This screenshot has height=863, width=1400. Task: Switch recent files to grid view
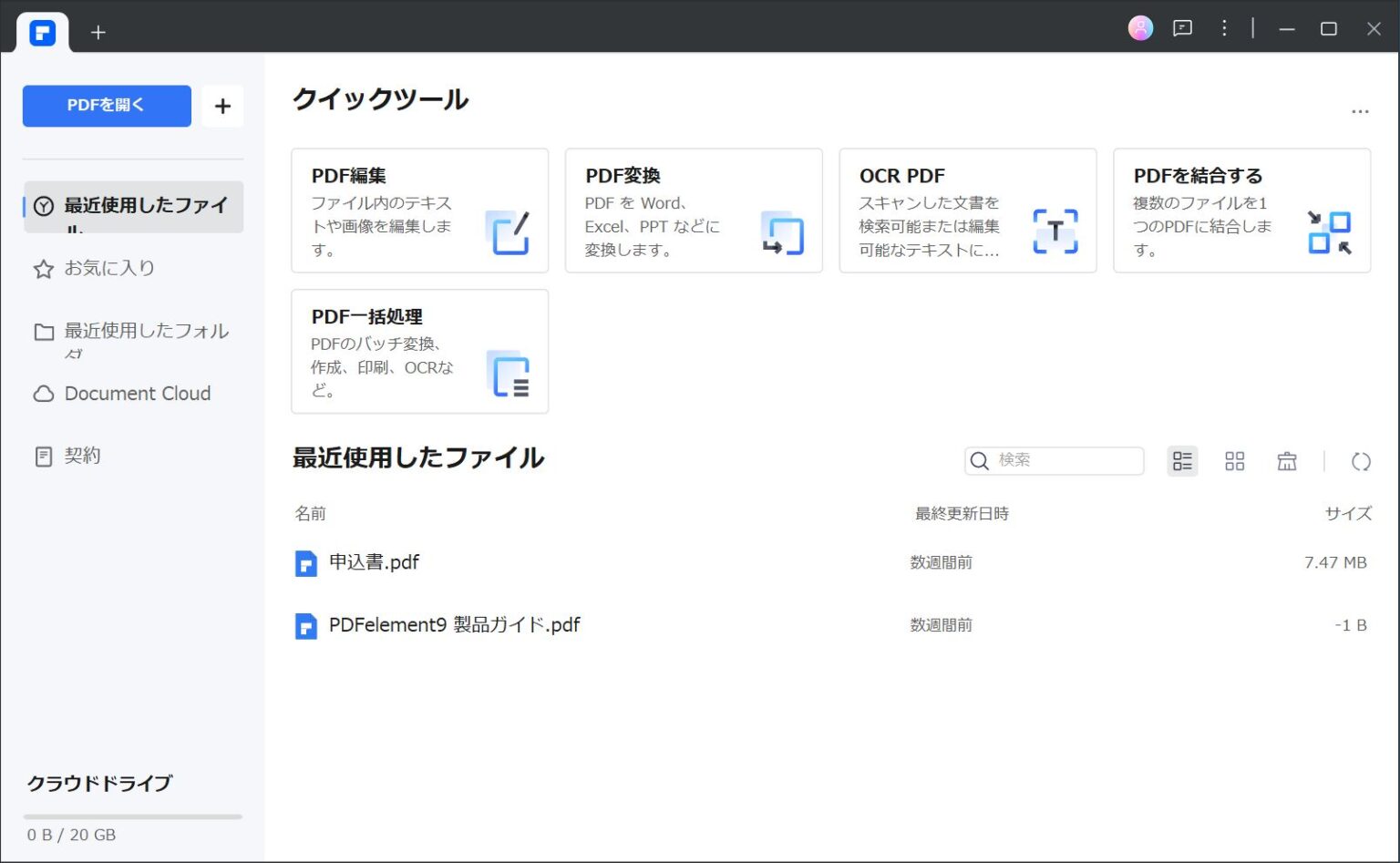[1234, 461]
